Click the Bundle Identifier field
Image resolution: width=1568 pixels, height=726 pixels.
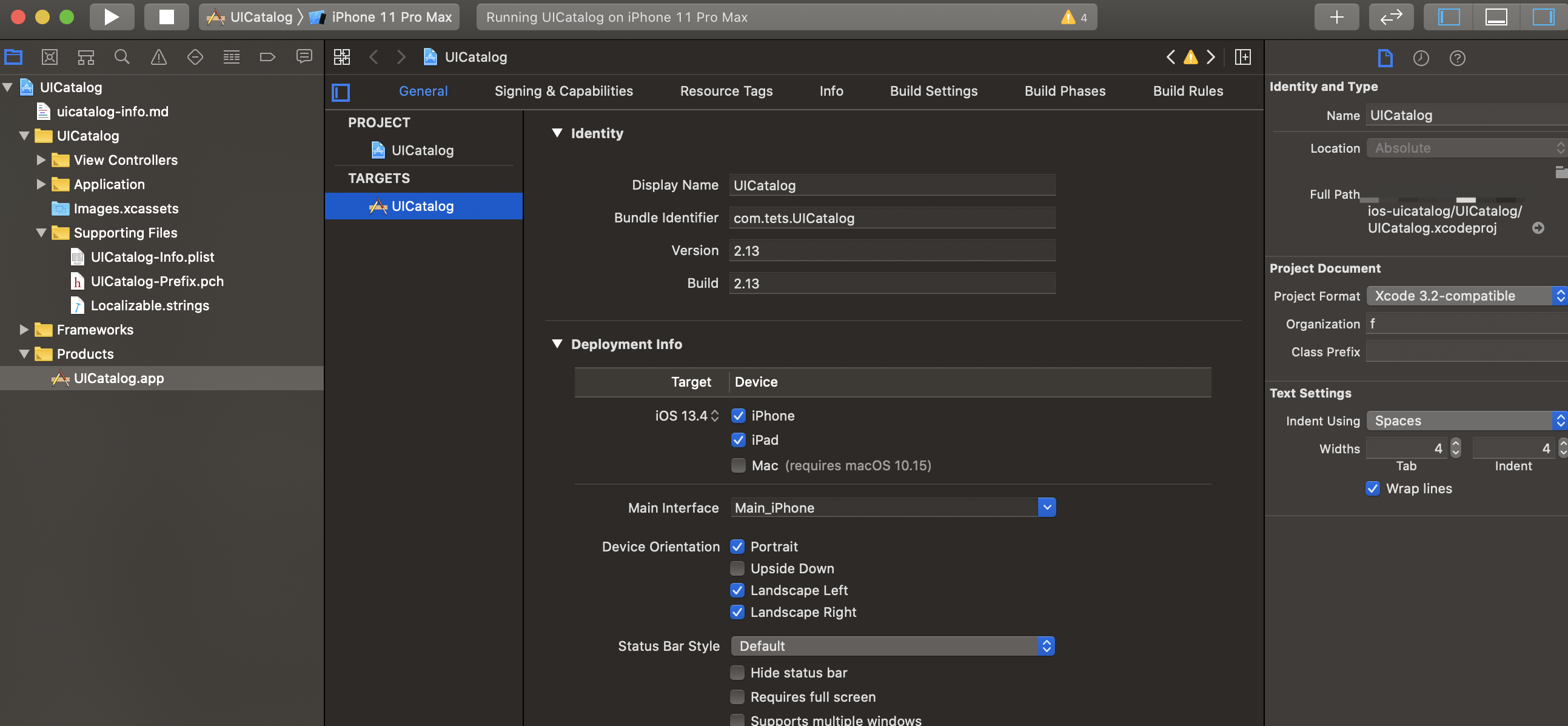(x=892, y=218)
